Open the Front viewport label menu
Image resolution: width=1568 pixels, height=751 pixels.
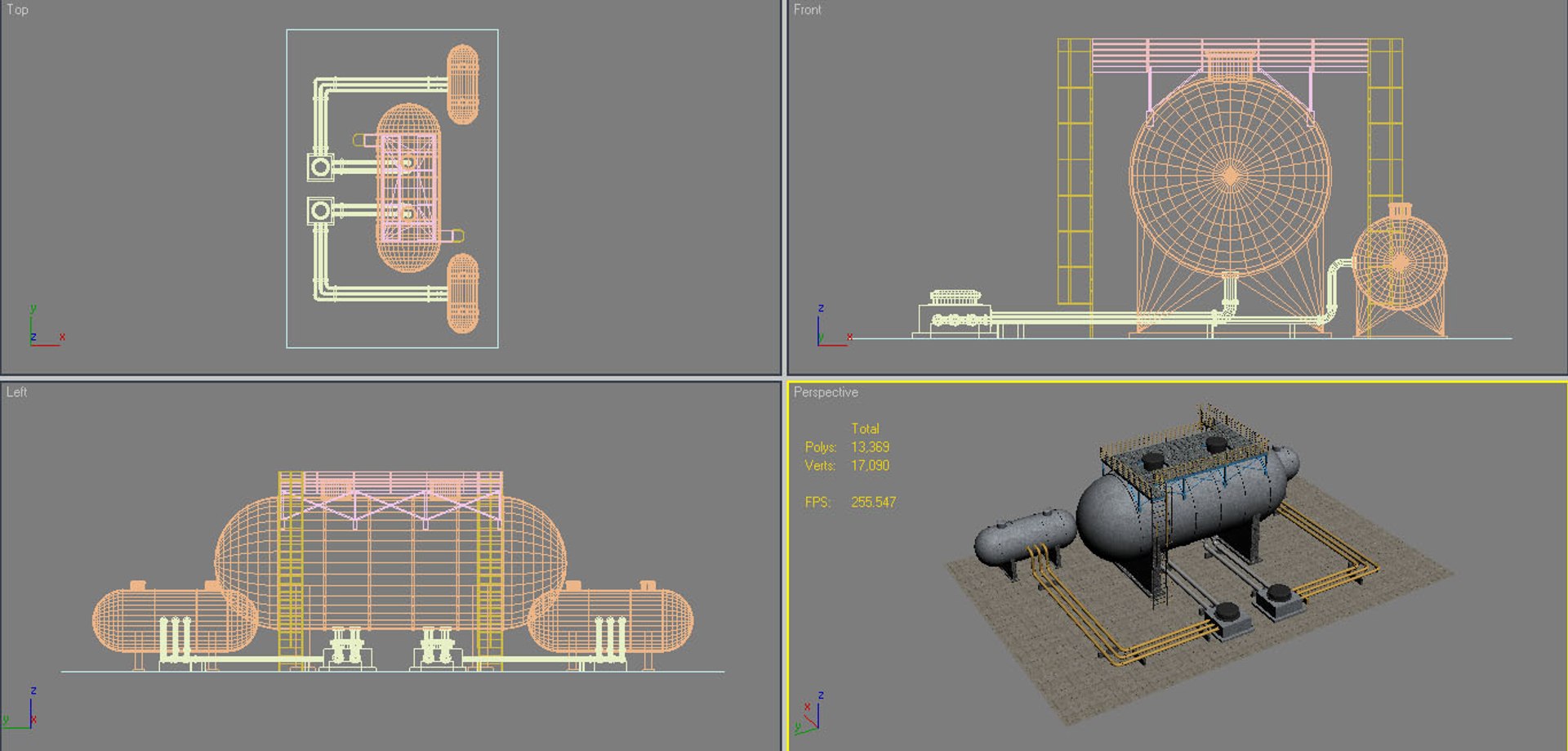807,10
